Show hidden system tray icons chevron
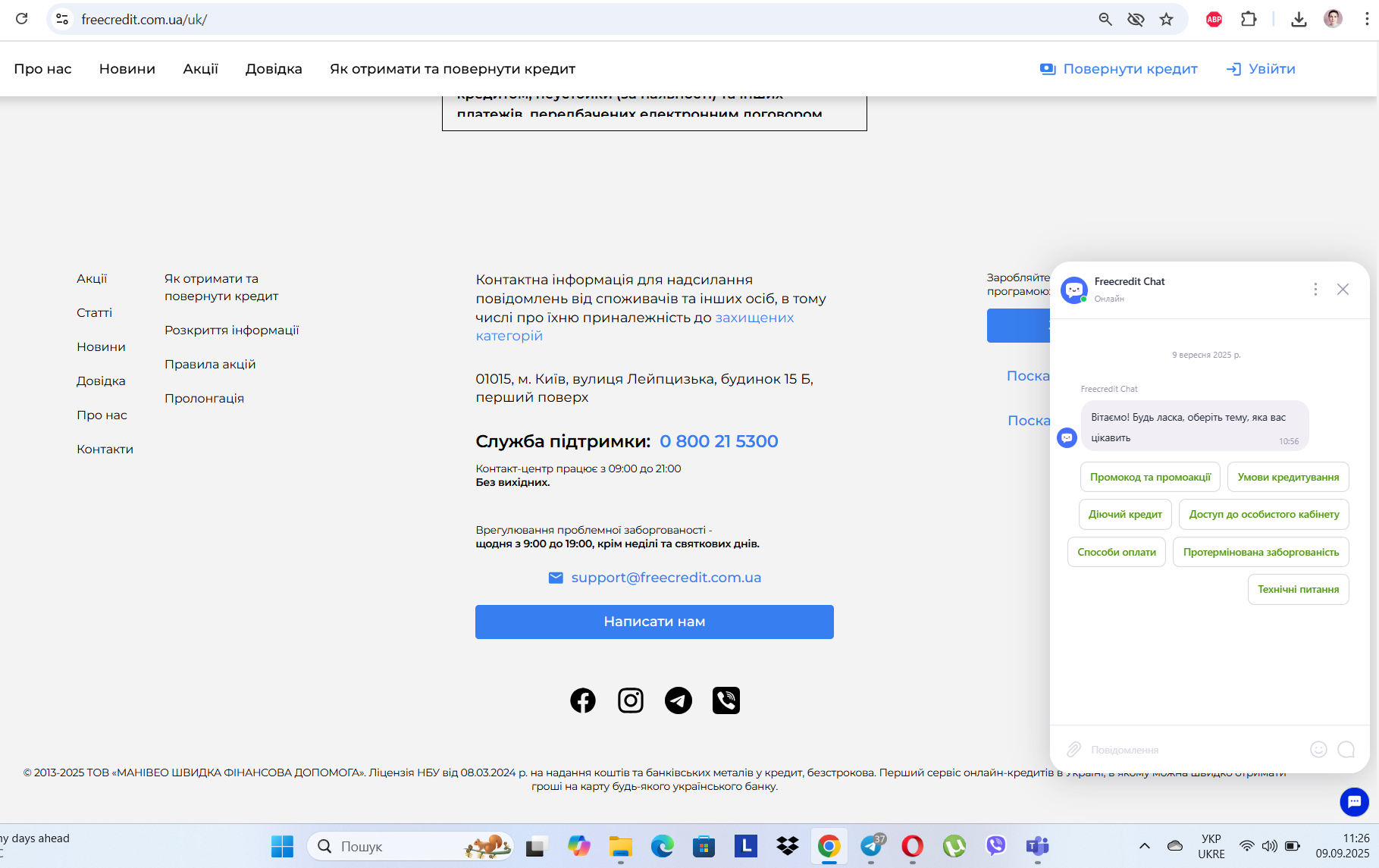The image size is (1379, 868). pyautogui.click(x=1145, y=846)
